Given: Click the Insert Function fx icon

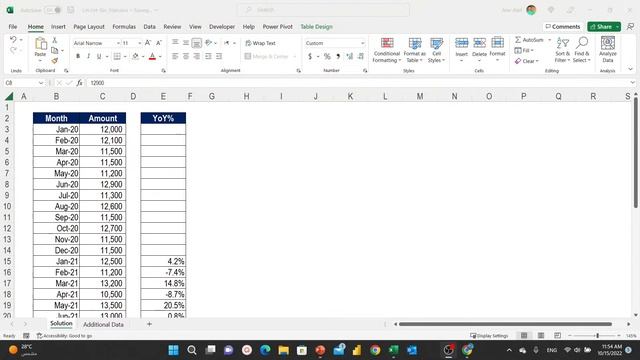Looking at the screenshot, I should 79,83.
